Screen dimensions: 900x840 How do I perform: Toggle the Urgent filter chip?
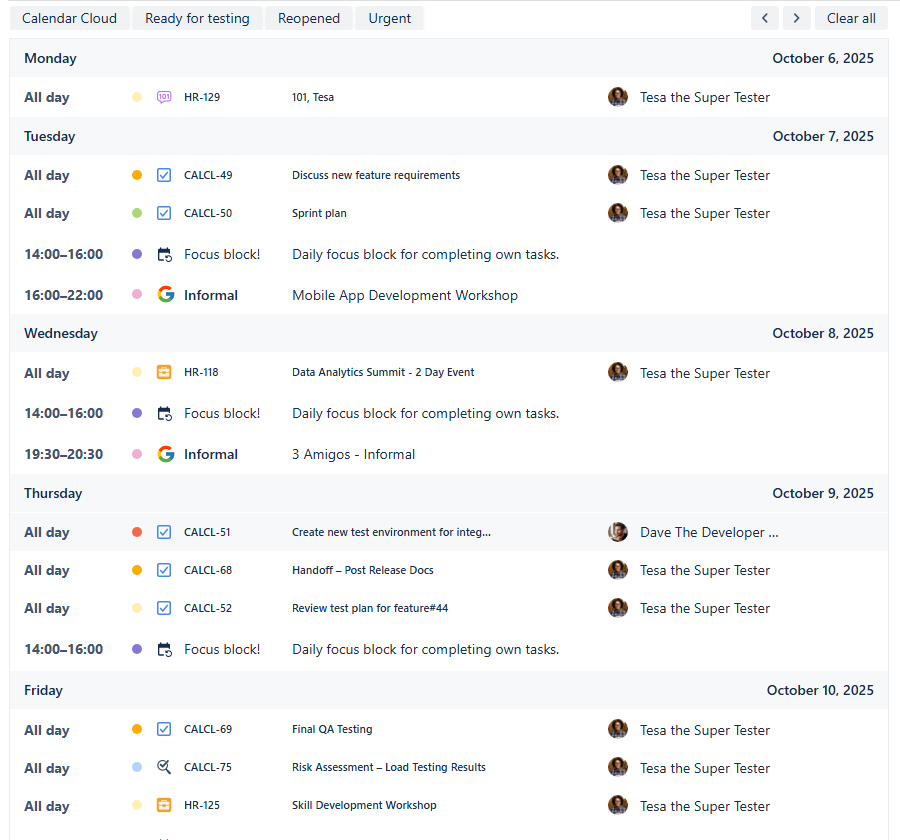click(389, 18)
